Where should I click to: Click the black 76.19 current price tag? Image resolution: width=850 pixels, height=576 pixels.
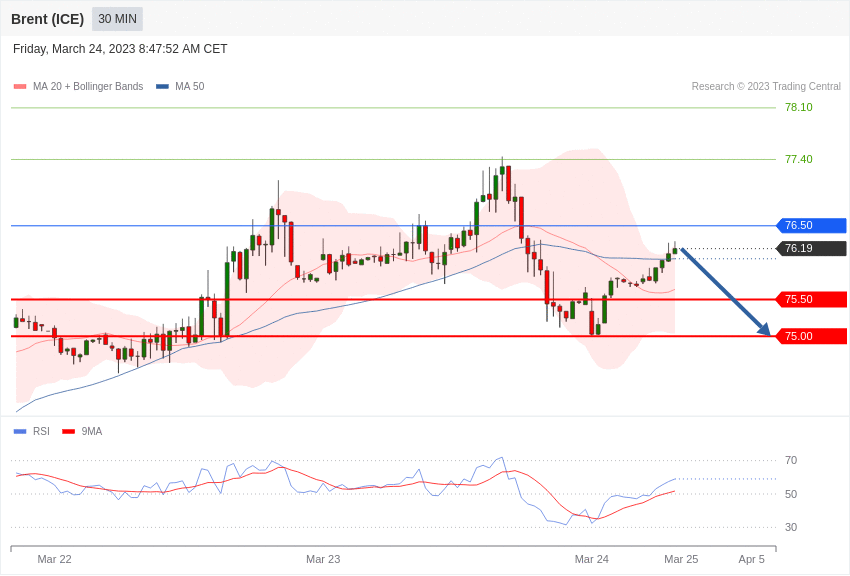coord(812,249)
